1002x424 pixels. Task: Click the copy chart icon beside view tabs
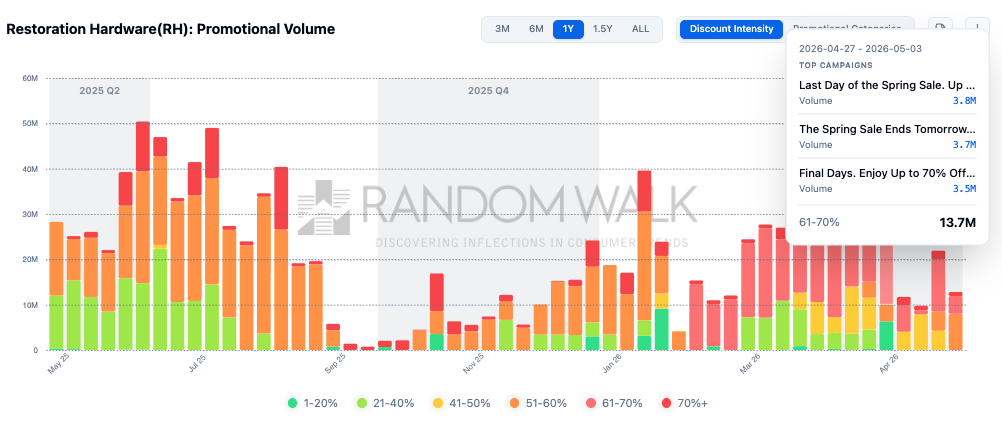tap(940, 28)
